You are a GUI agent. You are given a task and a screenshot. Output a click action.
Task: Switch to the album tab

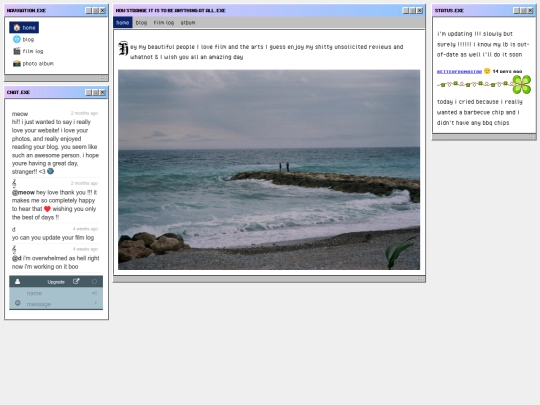(x=188, y=22)
